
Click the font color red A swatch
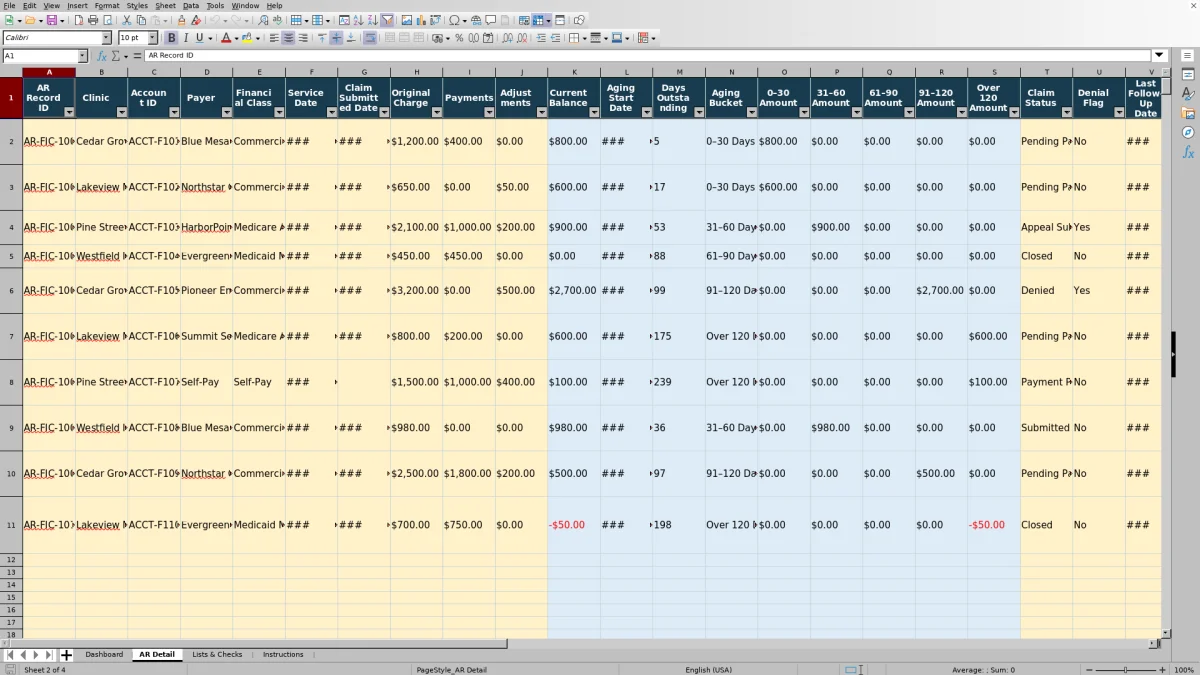point(225,38)
